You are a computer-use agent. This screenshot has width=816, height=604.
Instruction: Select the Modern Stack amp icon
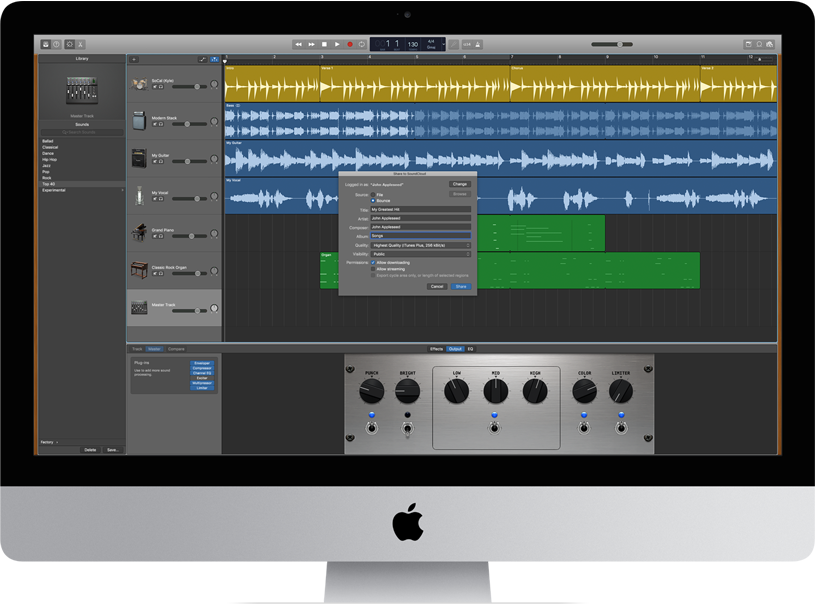[139, 121]
